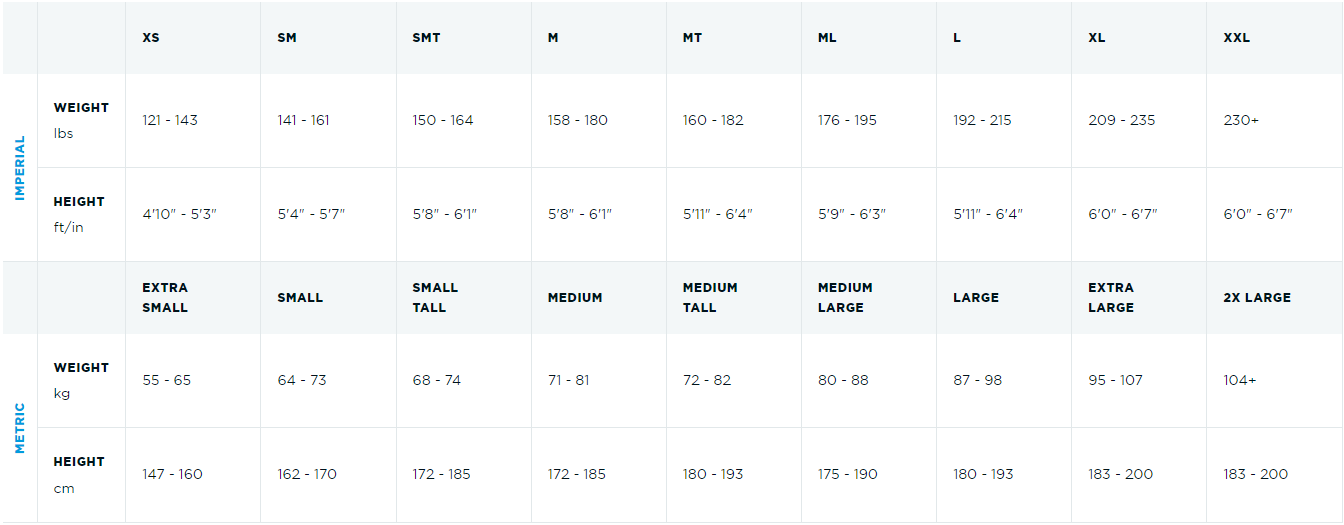
Task: Select the 55 - 65 kg cell
Action: pyautogui.click(x=166, y=380)
